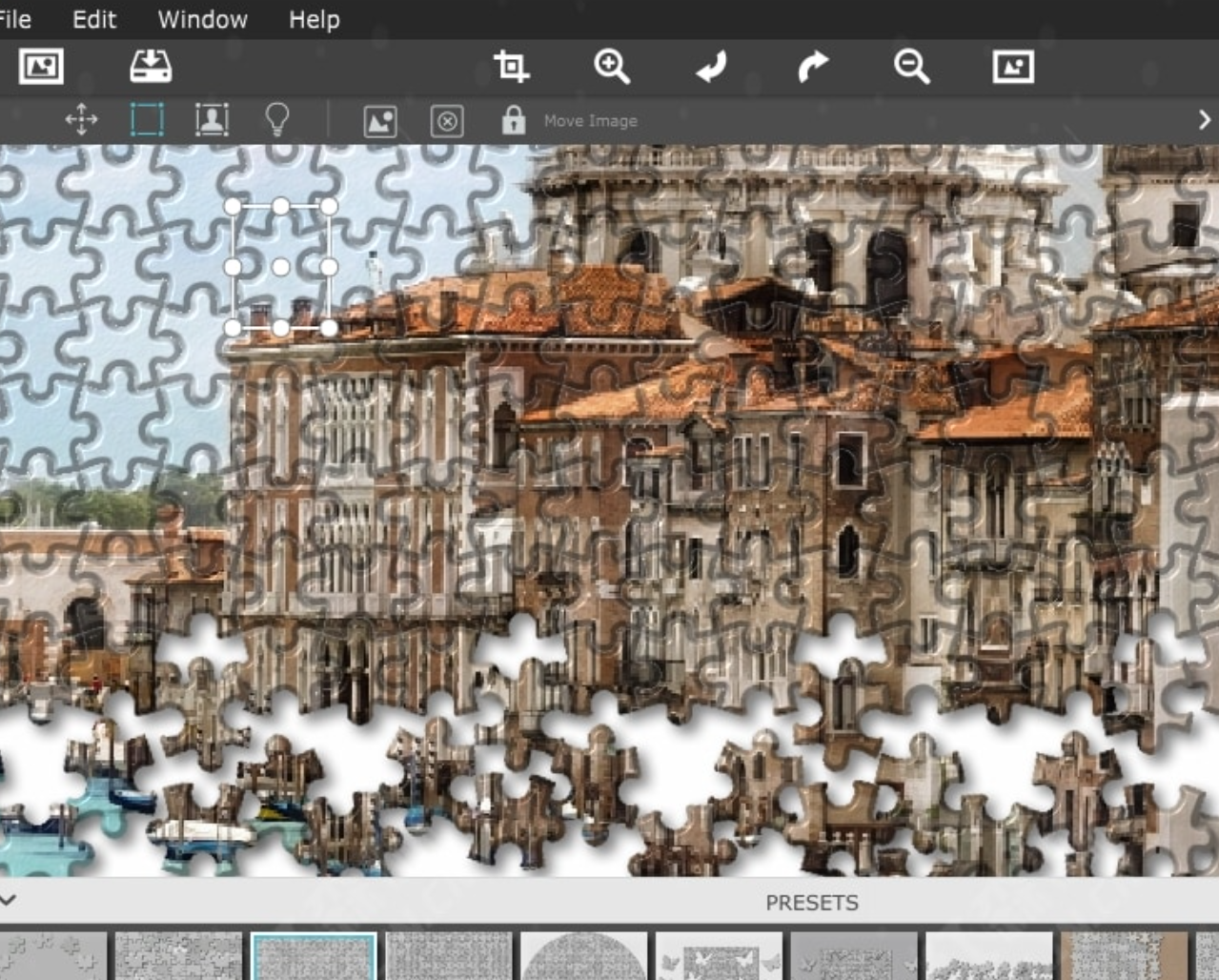Click the PRESETS panel title

click(812, 903)
